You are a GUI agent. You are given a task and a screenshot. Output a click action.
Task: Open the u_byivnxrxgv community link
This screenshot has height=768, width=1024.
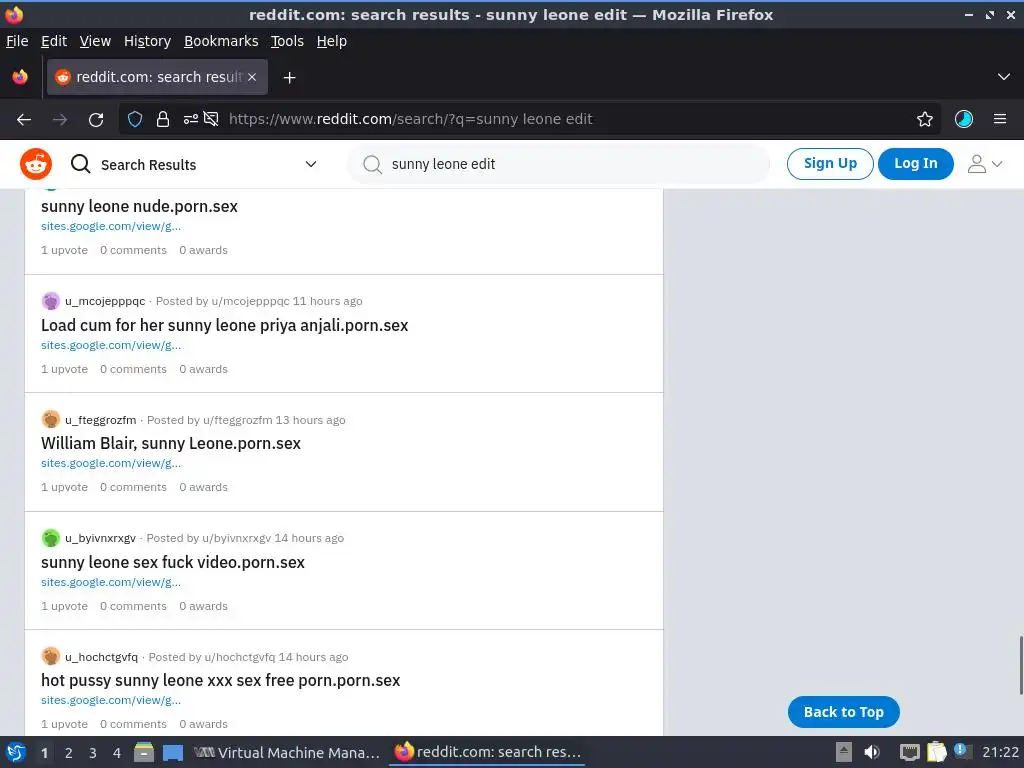coord(101,538)
